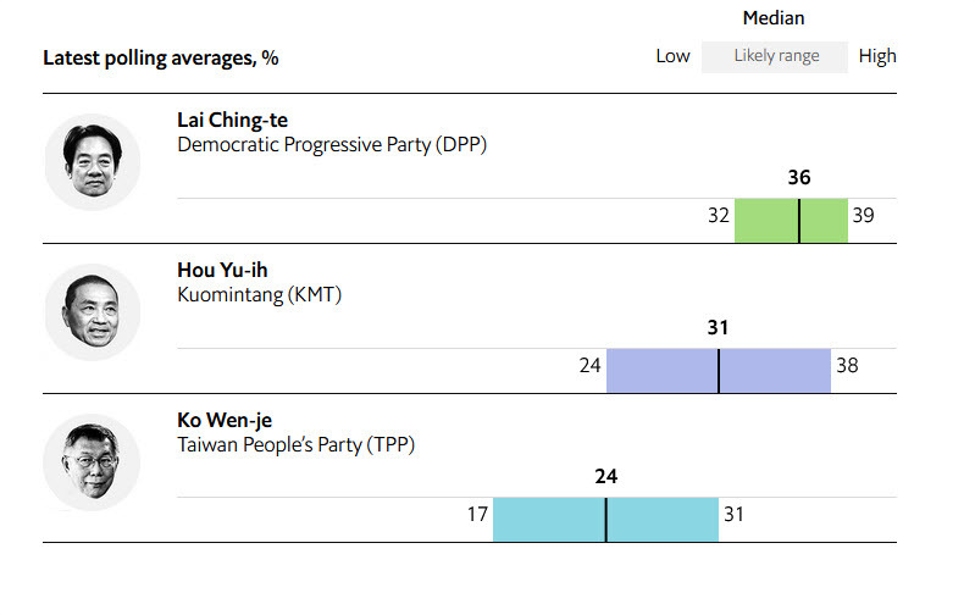Click the High legend label
The image size is (975, 615).
877,56
